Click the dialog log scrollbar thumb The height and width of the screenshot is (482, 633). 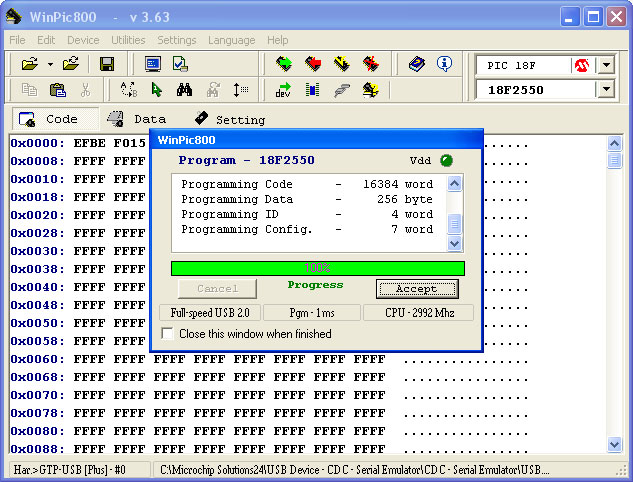click(455, 223)
